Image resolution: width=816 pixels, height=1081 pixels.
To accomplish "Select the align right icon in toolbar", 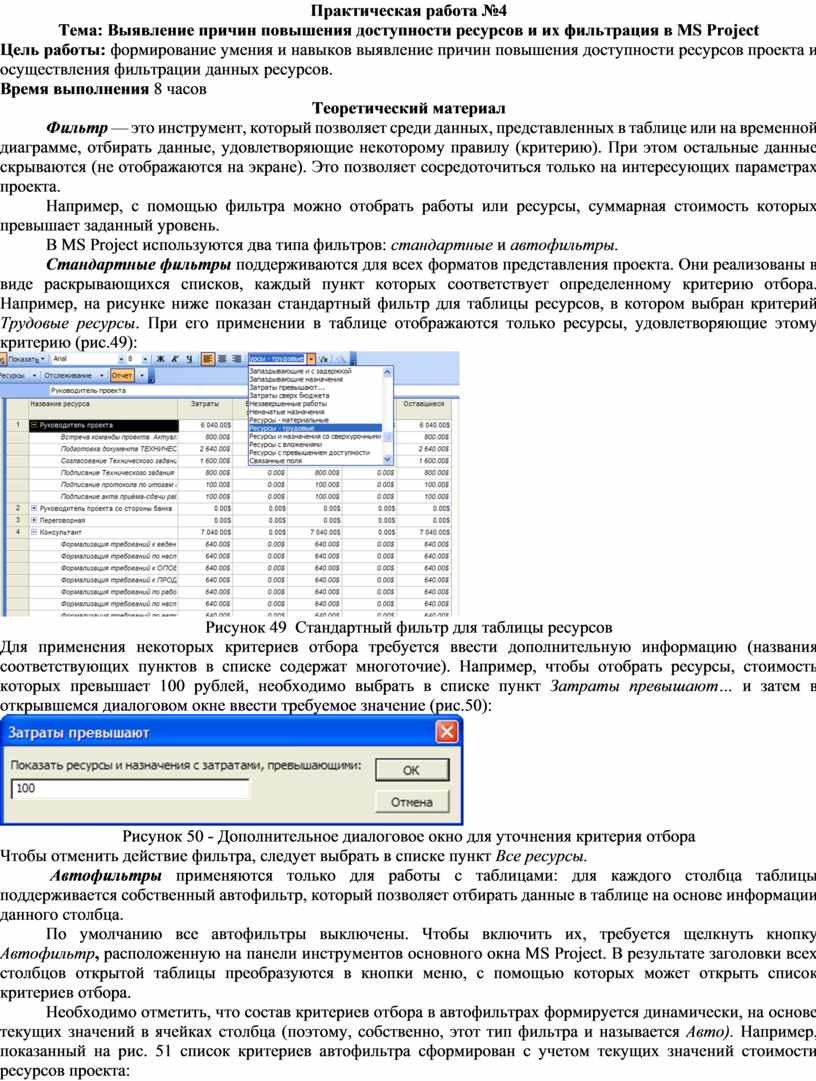I will (x=236, y=359).
